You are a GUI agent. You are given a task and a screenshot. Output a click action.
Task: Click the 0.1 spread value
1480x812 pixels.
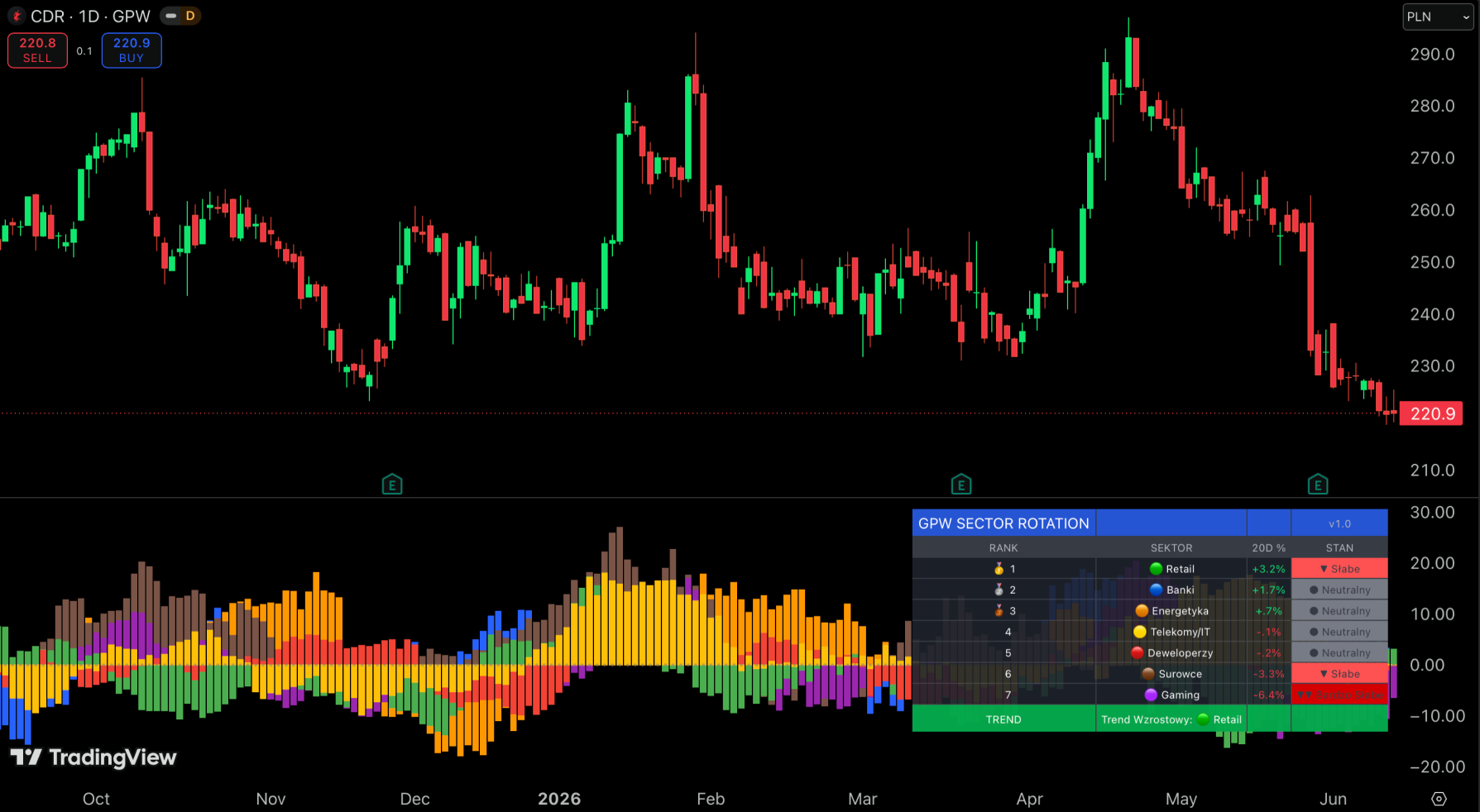(84, 51)
